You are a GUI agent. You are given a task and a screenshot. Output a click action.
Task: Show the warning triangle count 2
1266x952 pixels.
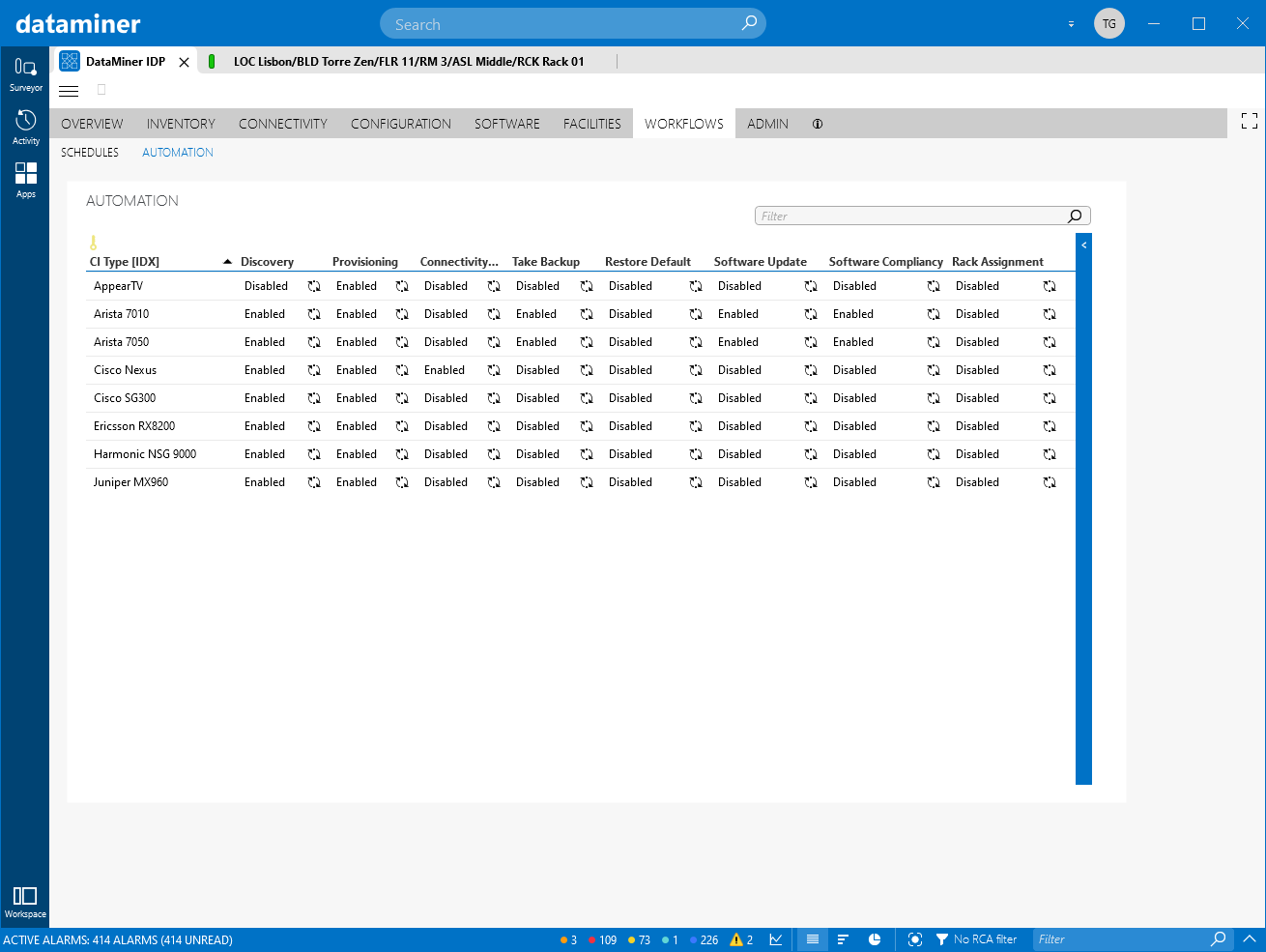click(741, 939)
